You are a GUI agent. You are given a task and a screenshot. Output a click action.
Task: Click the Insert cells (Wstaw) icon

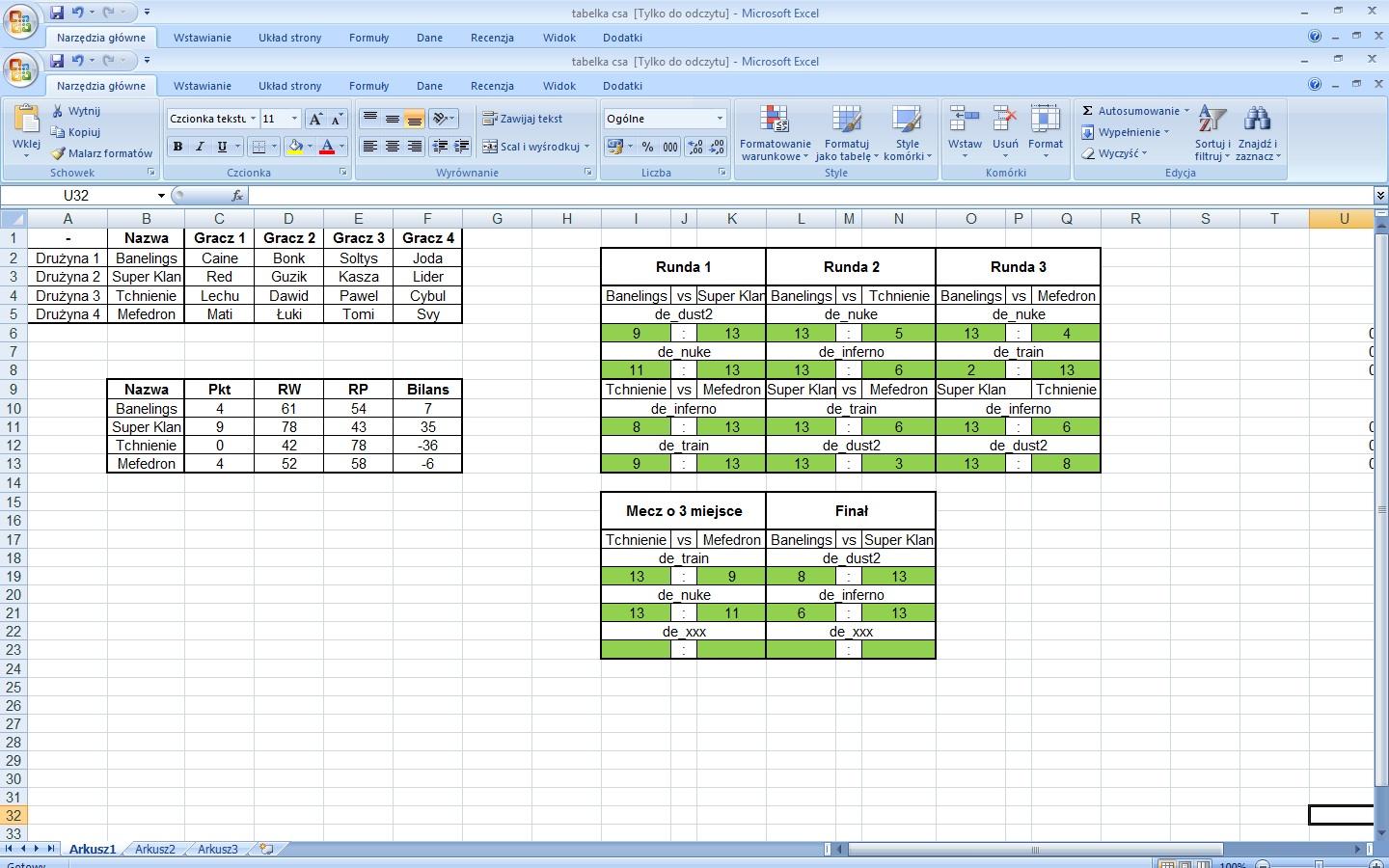tap(964, 121)
